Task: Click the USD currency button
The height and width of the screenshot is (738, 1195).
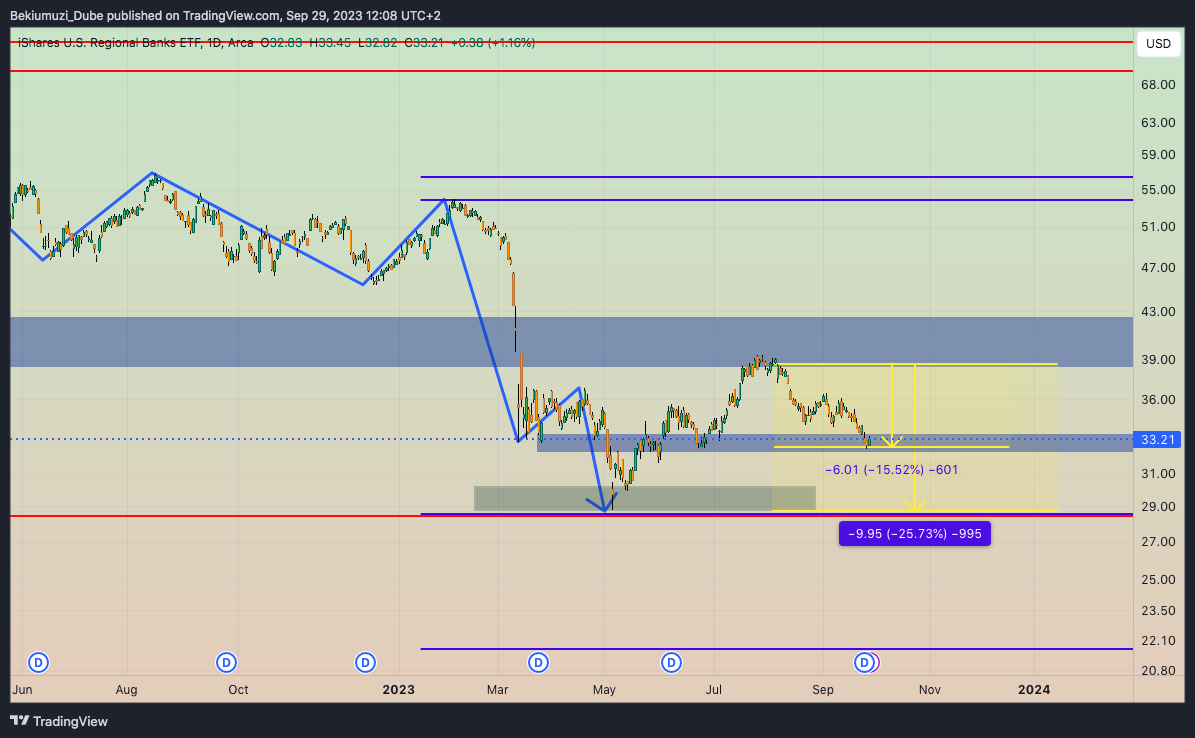Action: click(x=1158, y=43)
